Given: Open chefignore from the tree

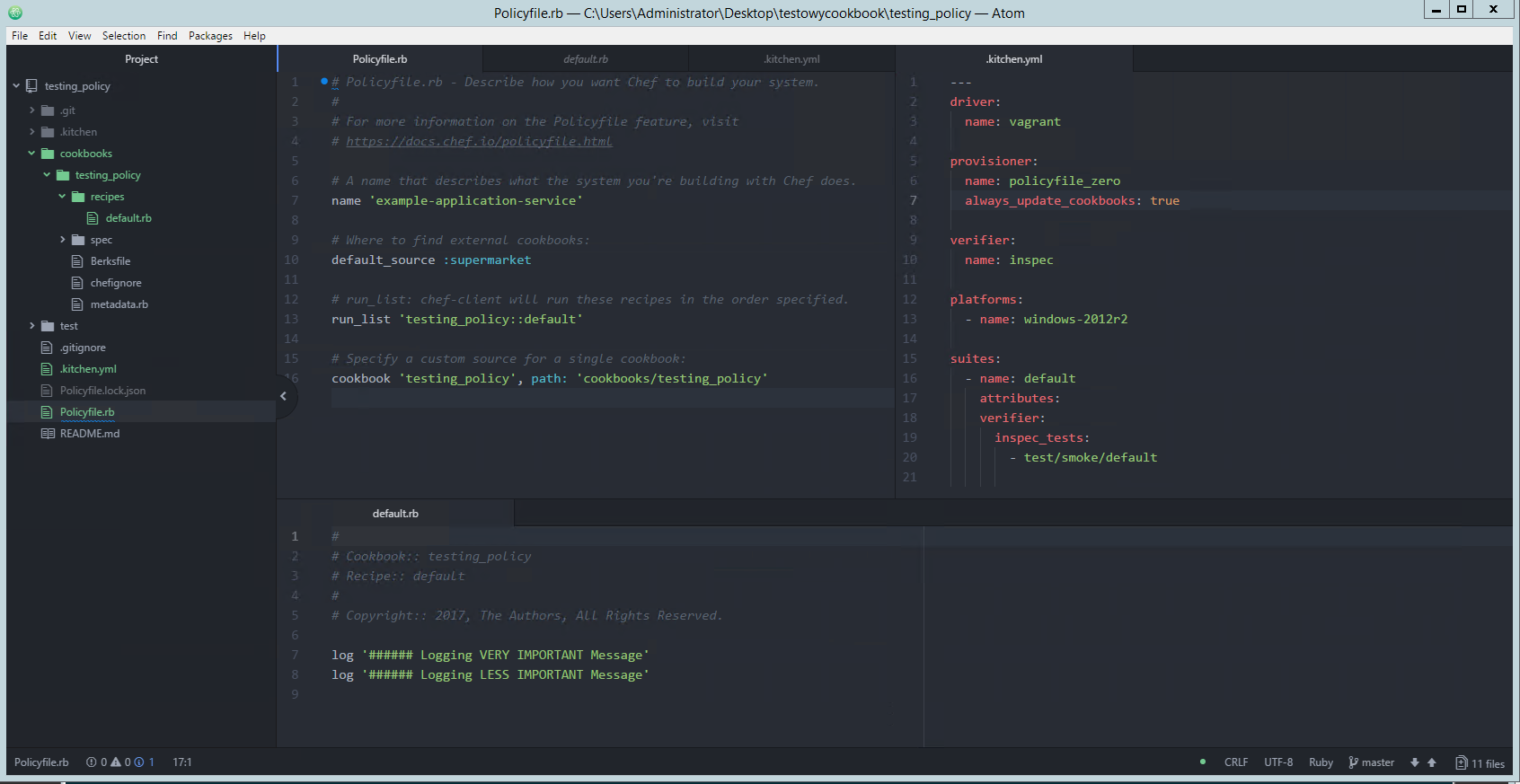Looking at the screenshot, I should [x=116, y=283].
